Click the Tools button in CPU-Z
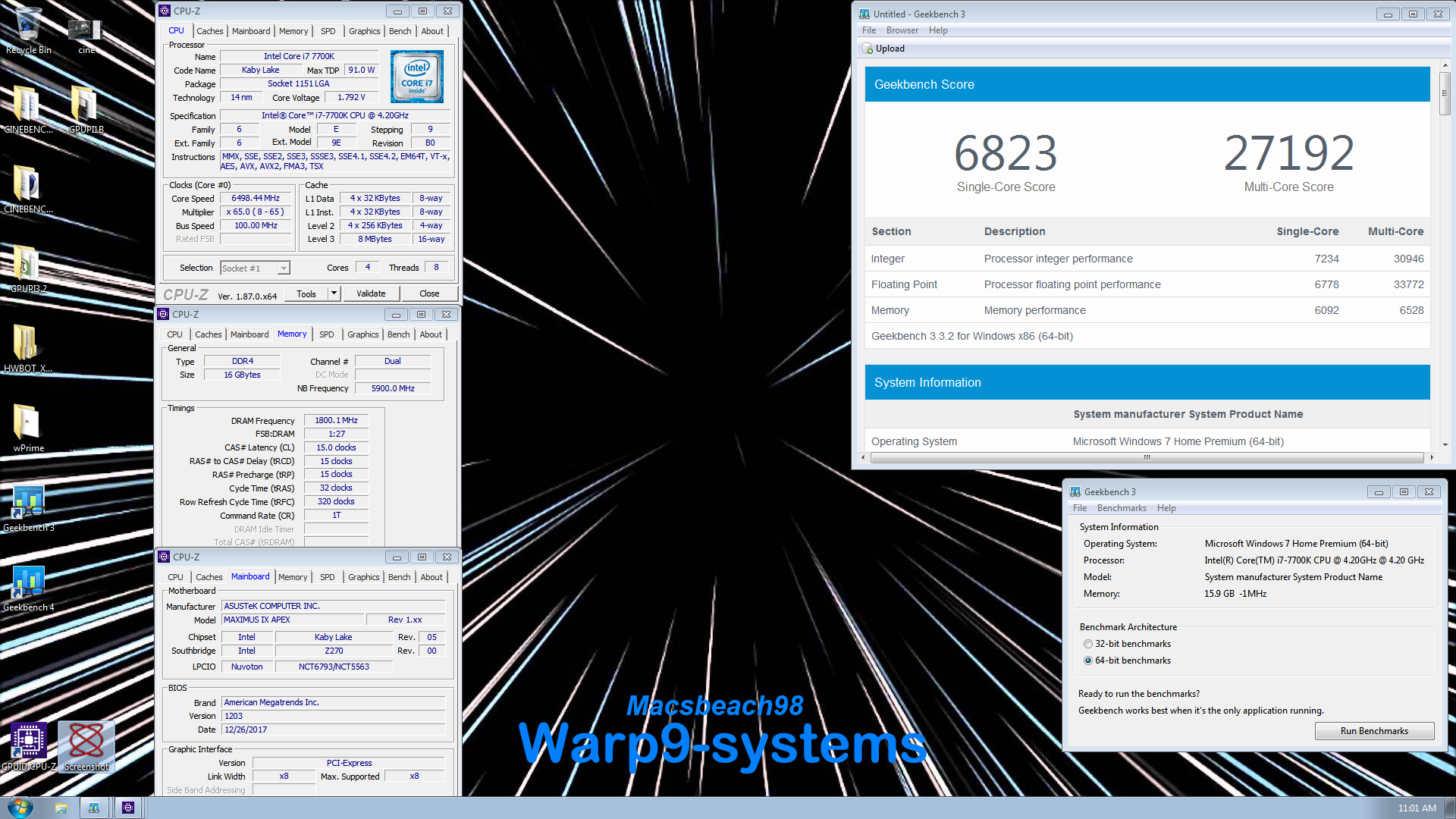Image resolution: width=1456 pixels, height=819 pixels. pos(306,293)
